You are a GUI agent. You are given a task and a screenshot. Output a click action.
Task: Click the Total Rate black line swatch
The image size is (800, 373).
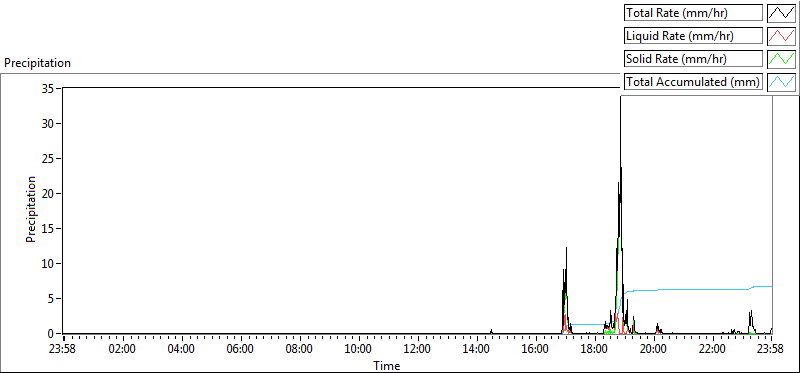[x=781, y=13]
